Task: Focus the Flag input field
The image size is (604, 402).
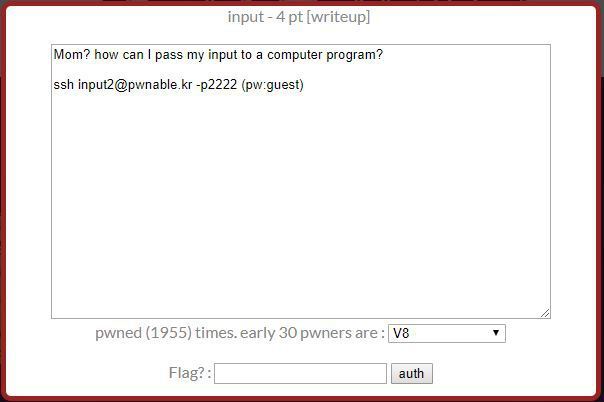Action: click(300, 374)
